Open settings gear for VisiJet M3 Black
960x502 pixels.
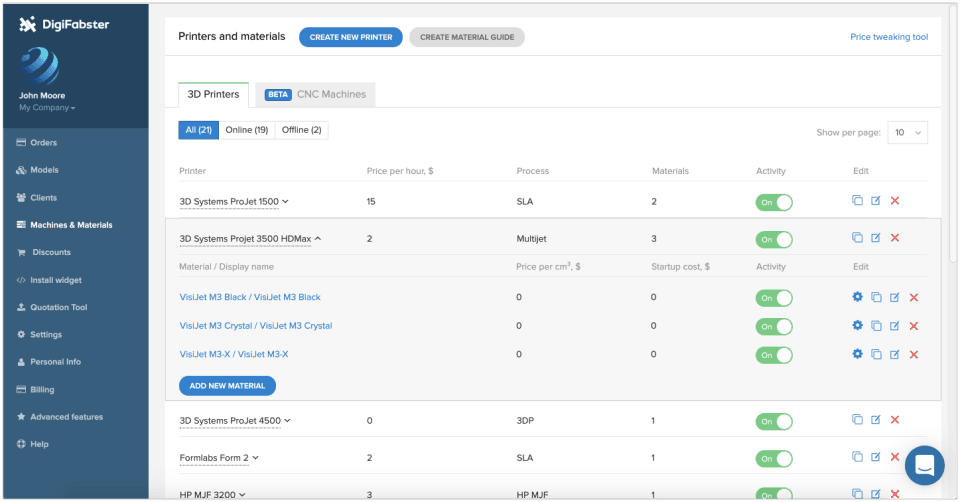[x=857, y=297]
